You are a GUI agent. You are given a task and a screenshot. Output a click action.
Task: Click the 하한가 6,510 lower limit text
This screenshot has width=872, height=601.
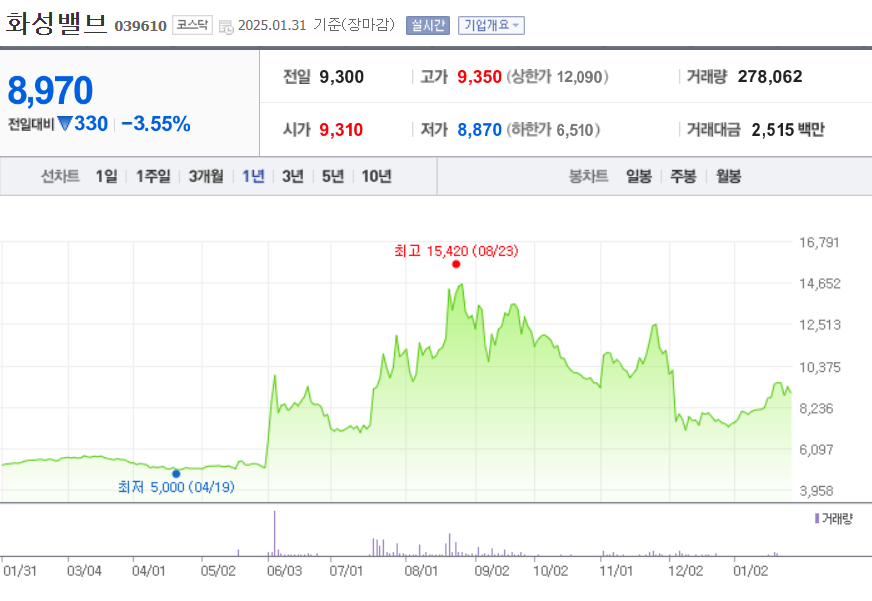pyautogui.click(x=553, y=130)
